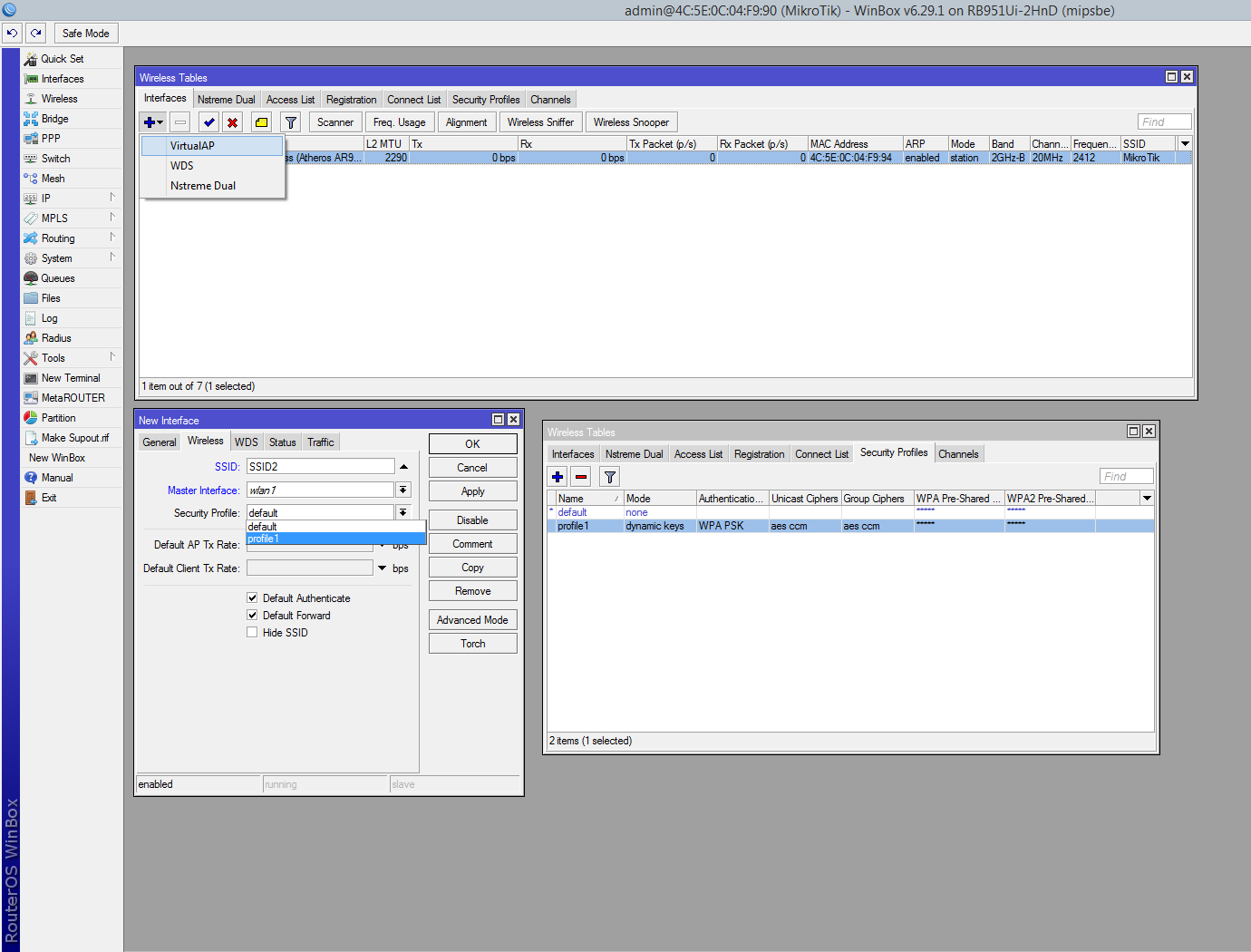Screen dimensions: 1251x952
Task: Click Exit in the sidebar
Action: coord(49,498)
